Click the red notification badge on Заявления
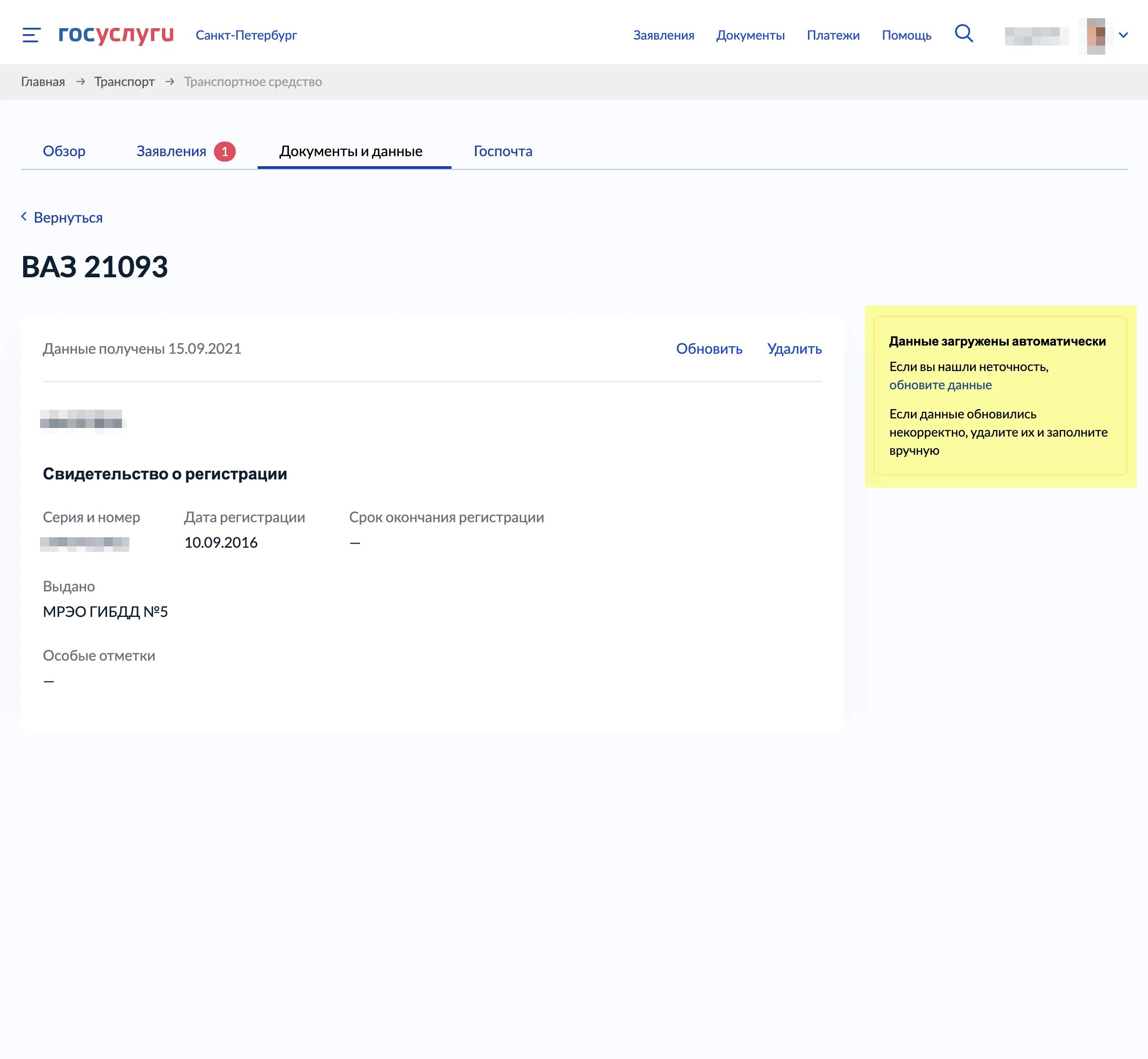The image size is (1148, 1059). 224,151
